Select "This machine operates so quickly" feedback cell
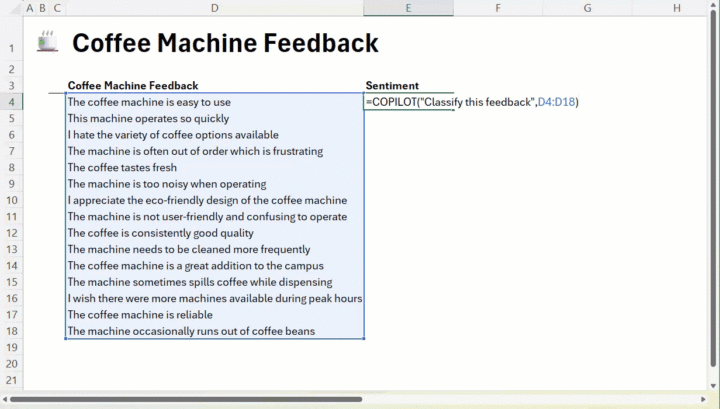The height and width of the screenshot is (409, 720). point(148,118)
